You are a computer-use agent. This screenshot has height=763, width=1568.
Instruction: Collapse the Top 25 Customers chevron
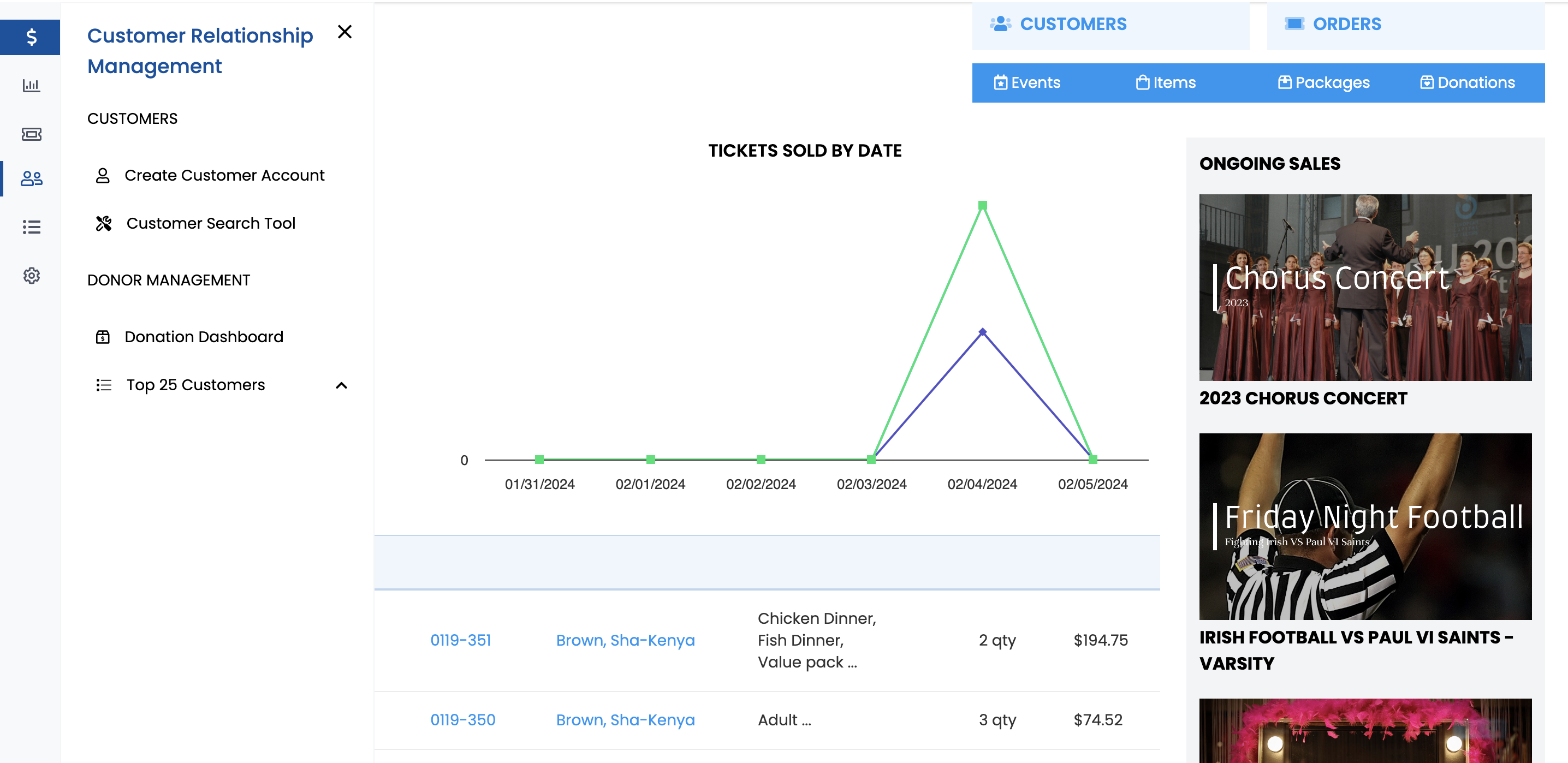pyautogui.click(x=341, y=385)
